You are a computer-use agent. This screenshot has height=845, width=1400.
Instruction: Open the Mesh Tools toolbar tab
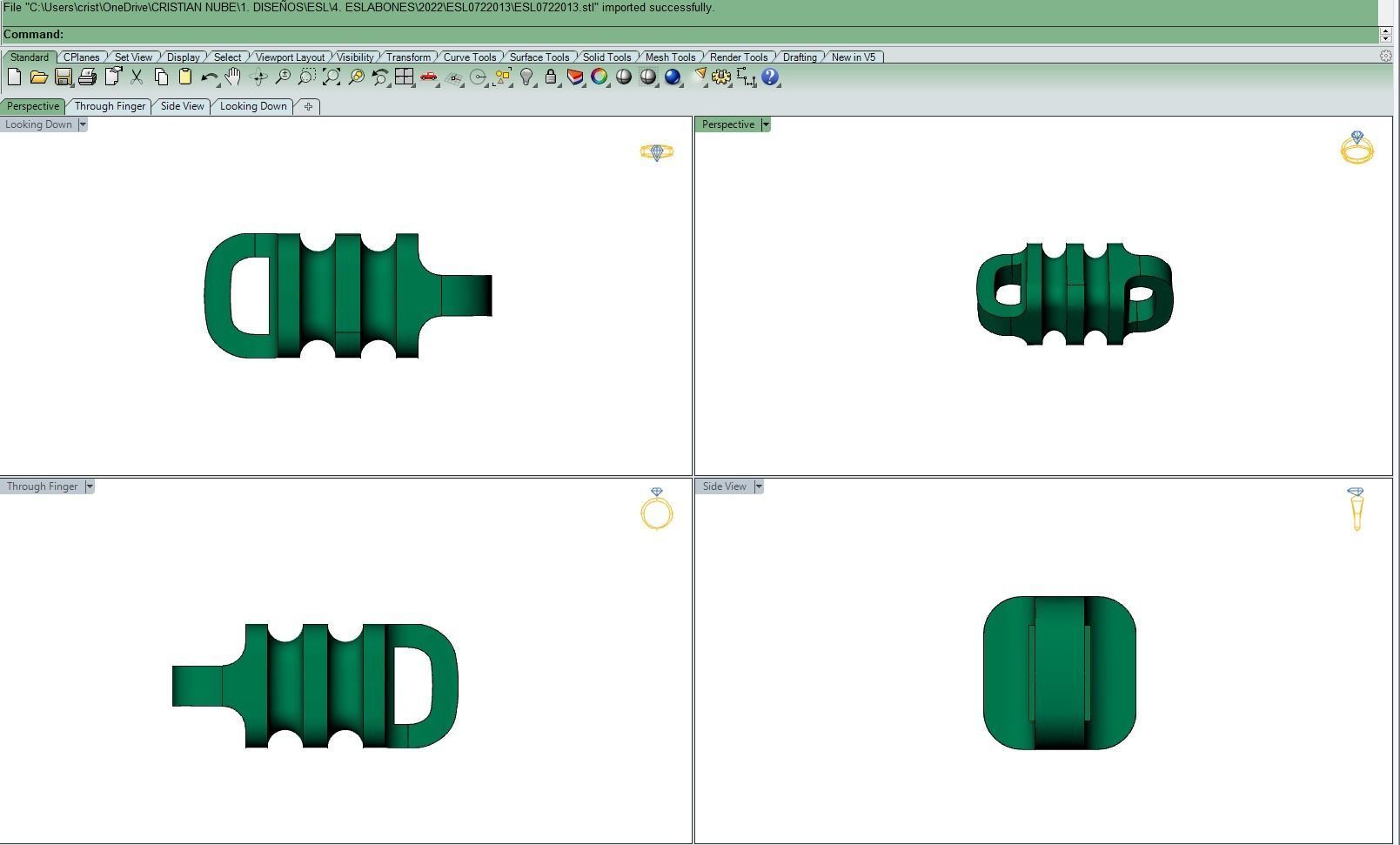tap(671, 57)
